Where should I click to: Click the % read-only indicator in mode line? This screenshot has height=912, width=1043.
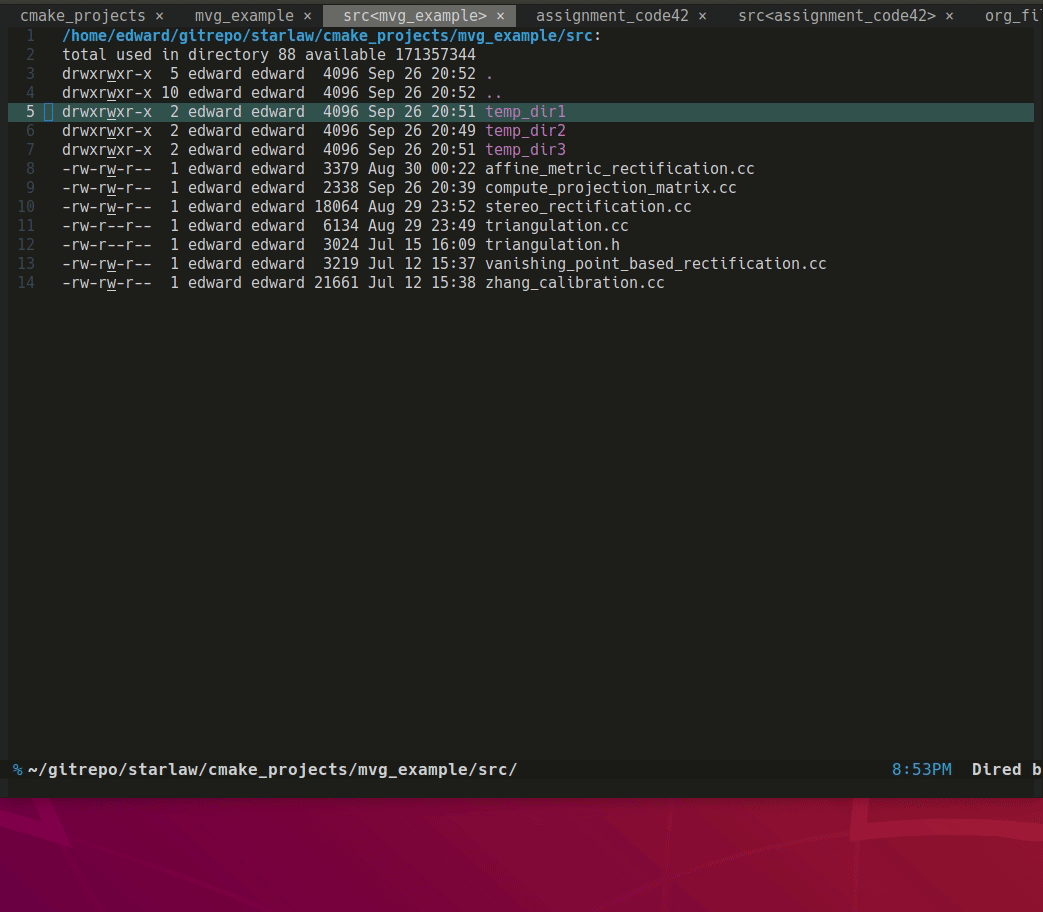(x=17, y=770)
